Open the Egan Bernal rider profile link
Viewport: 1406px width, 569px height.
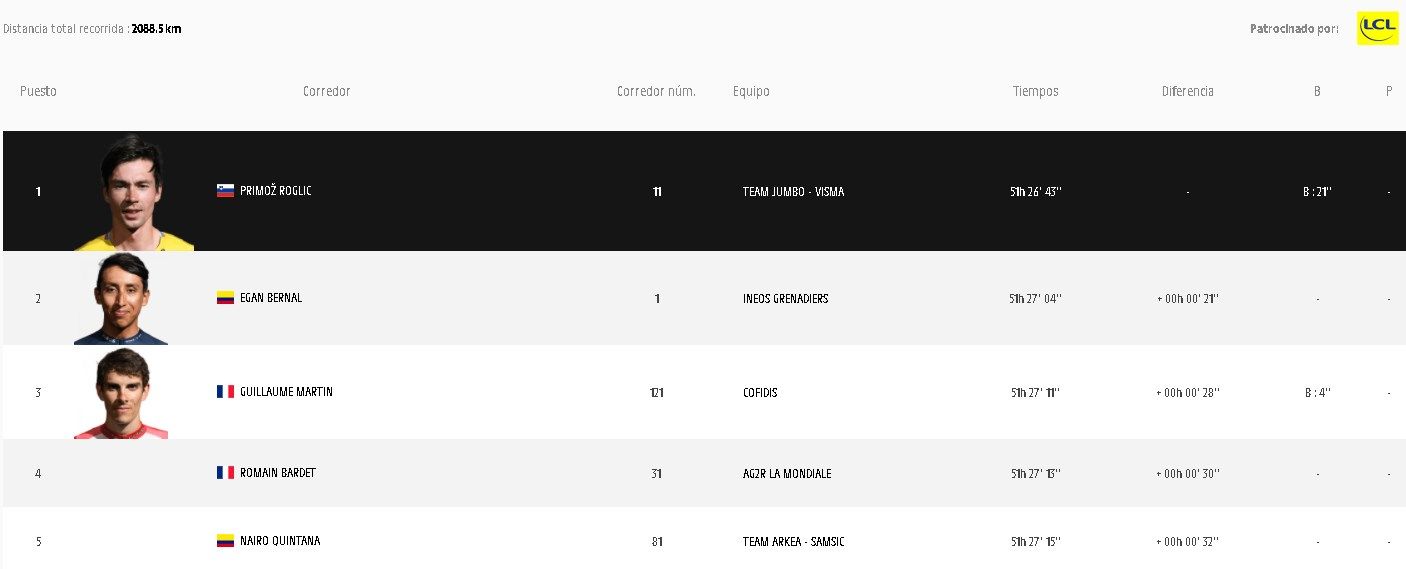coord(271,298)
